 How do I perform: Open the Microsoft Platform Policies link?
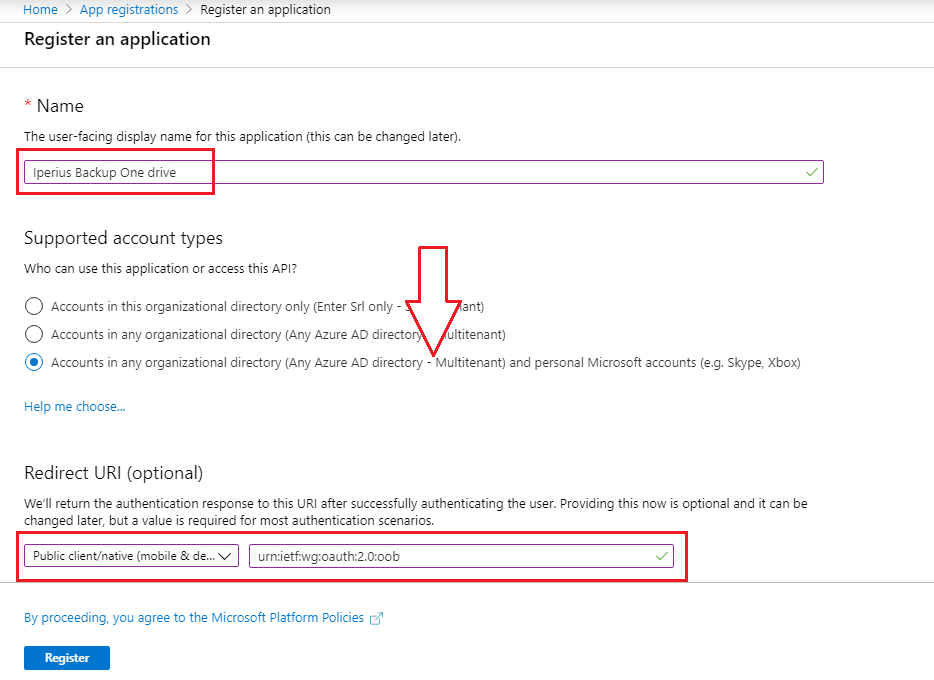194,617
